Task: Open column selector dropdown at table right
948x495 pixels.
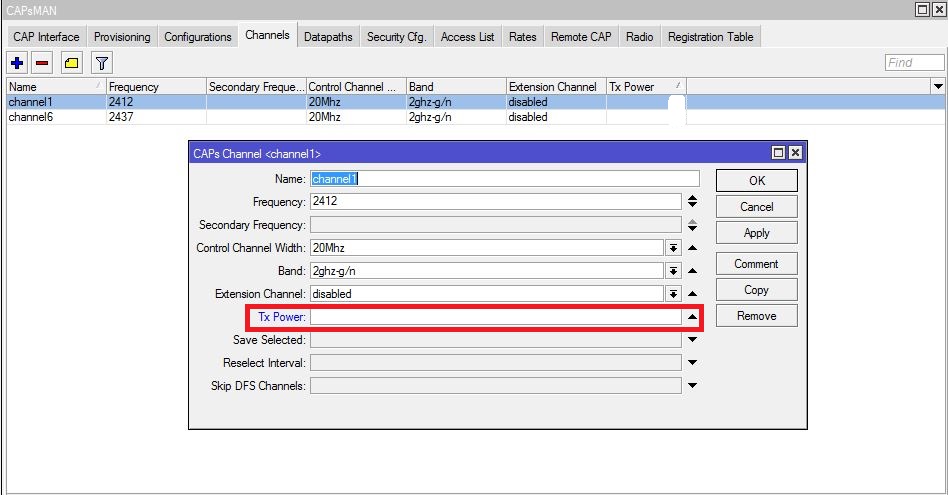Action: click(x=938, y=86)
